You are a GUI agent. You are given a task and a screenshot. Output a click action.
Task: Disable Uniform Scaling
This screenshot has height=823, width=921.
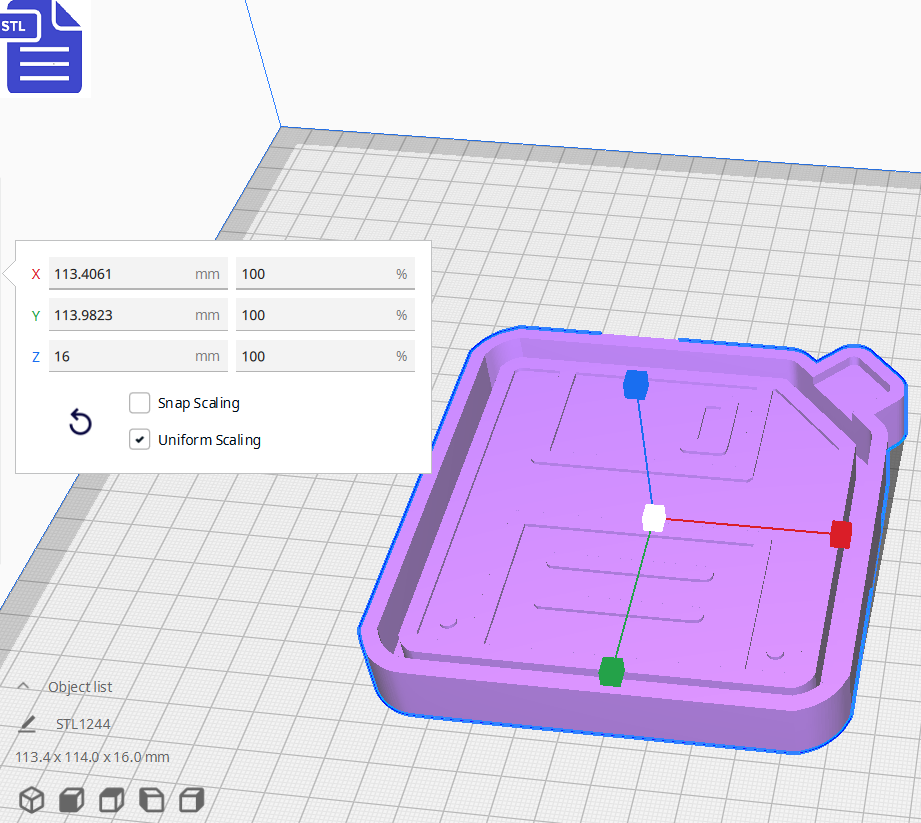(x=139, y=439)
